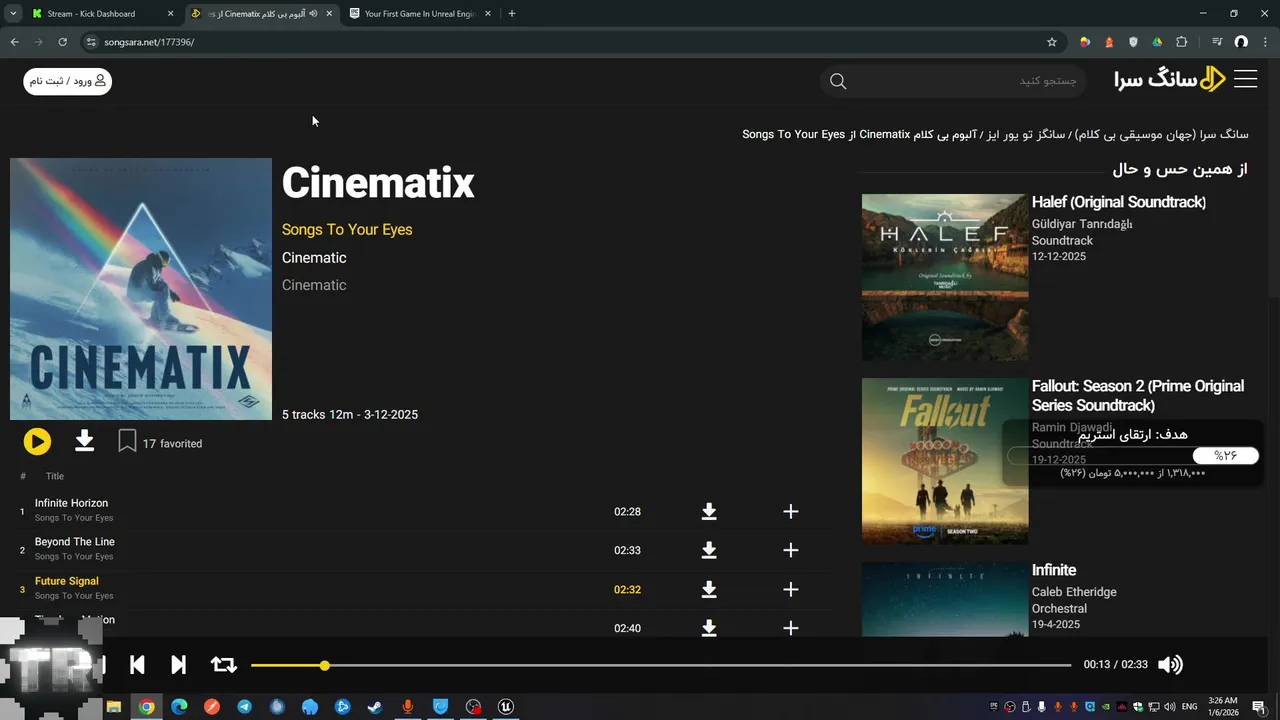Open the gray Cinematic style link
1280x720 pixels.
pyautogui.click(x=314, y=285)
